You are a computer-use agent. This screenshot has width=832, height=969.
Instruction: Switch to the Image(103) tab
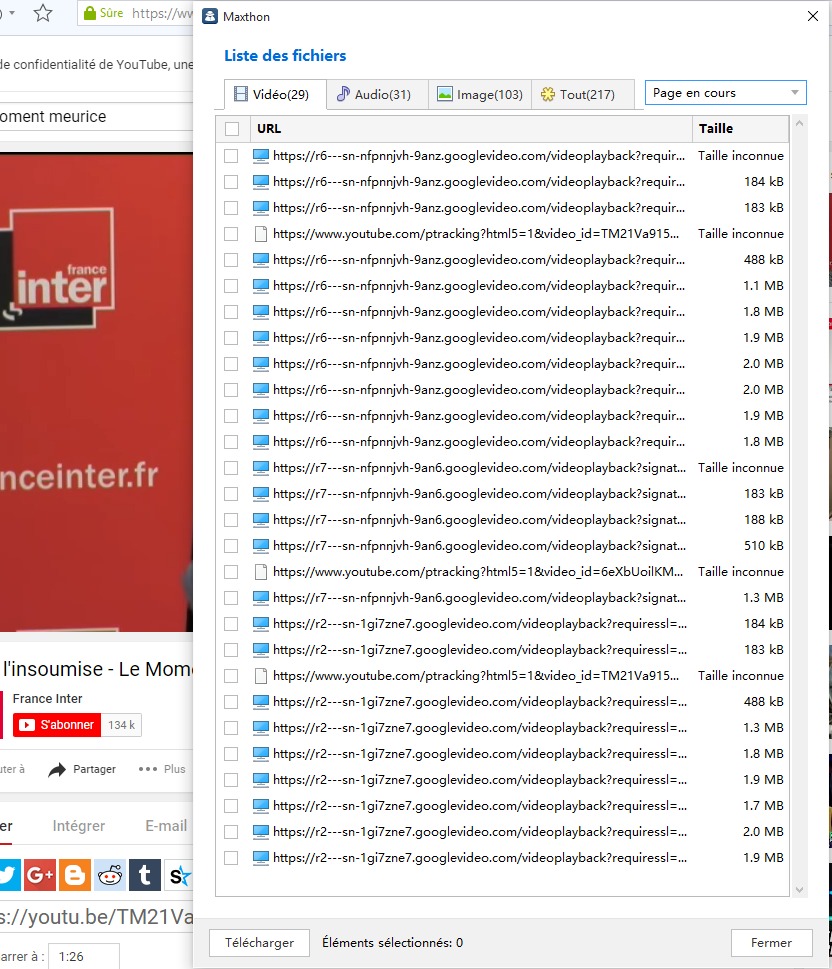tap(480, 95)
